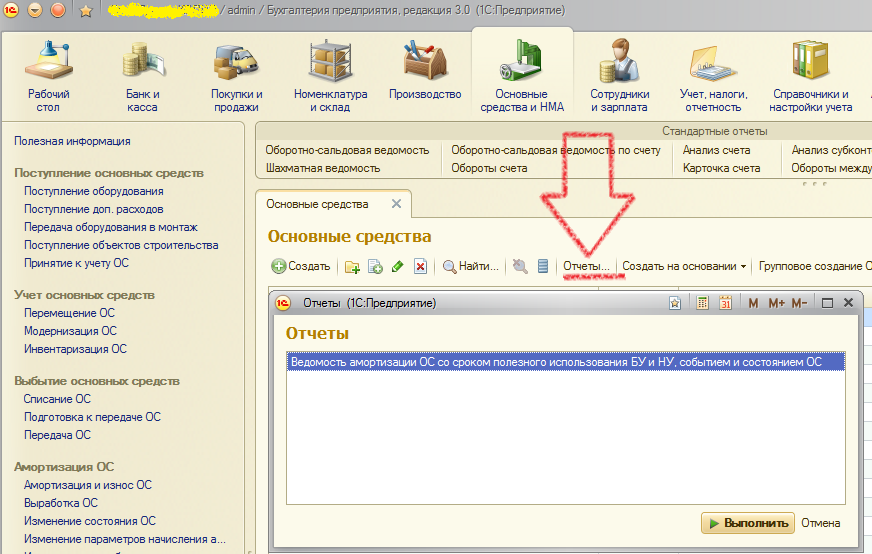Open the Банк и касса section
Viewport: 872px width, 554px height.
(143, 77)
